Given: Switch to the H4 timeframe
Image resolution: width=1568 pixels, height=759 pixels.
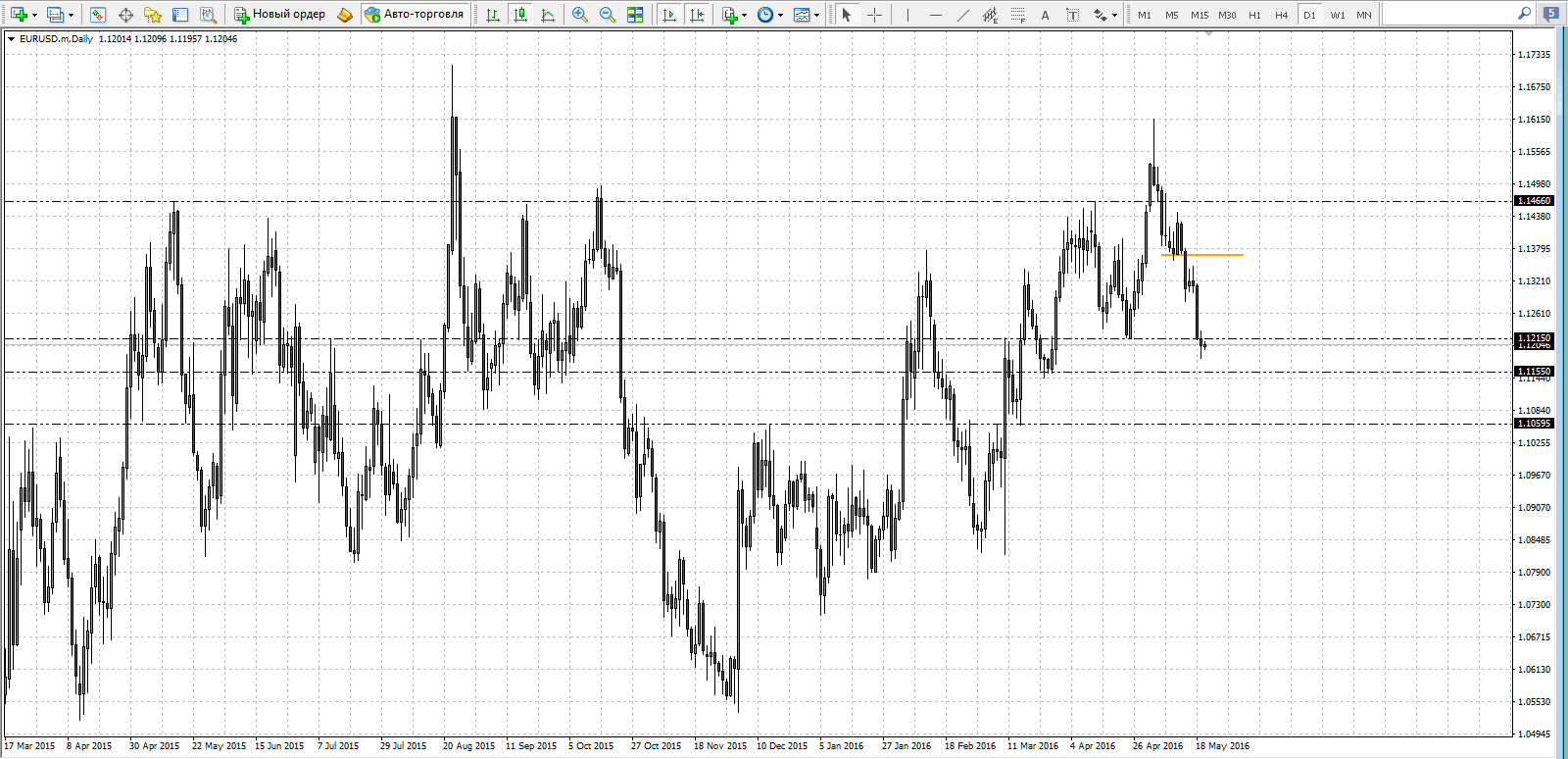Looking at the screenshot, I should pos(1282,15).
